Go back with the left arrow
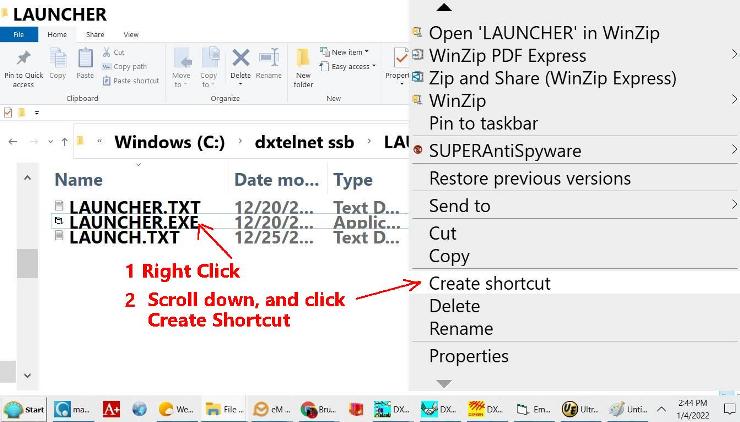The image size is (740, 422). pos(13,142)
